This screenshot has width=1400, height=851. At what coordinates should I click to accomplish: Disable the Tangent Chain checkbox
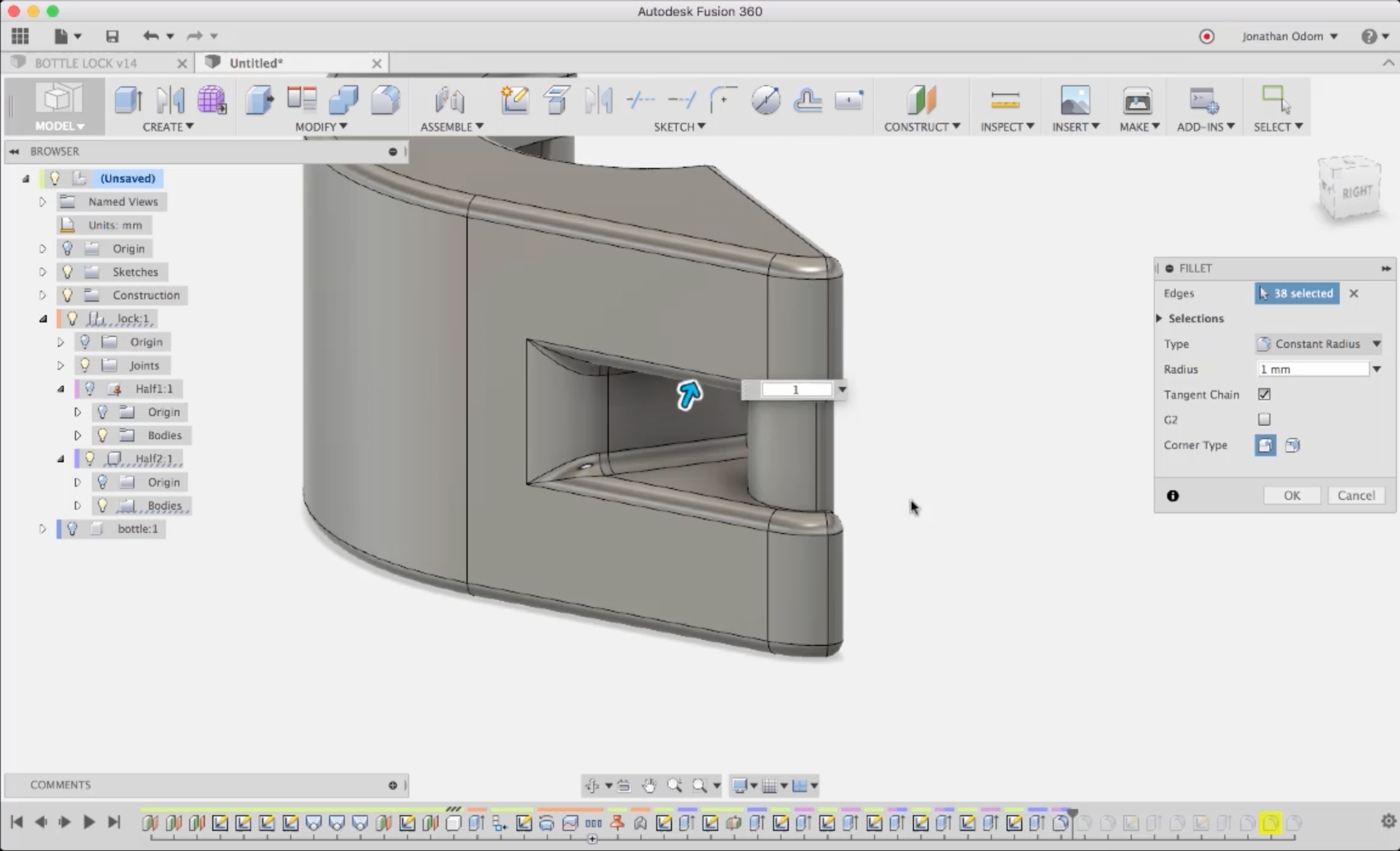[x=1264, y=394]
